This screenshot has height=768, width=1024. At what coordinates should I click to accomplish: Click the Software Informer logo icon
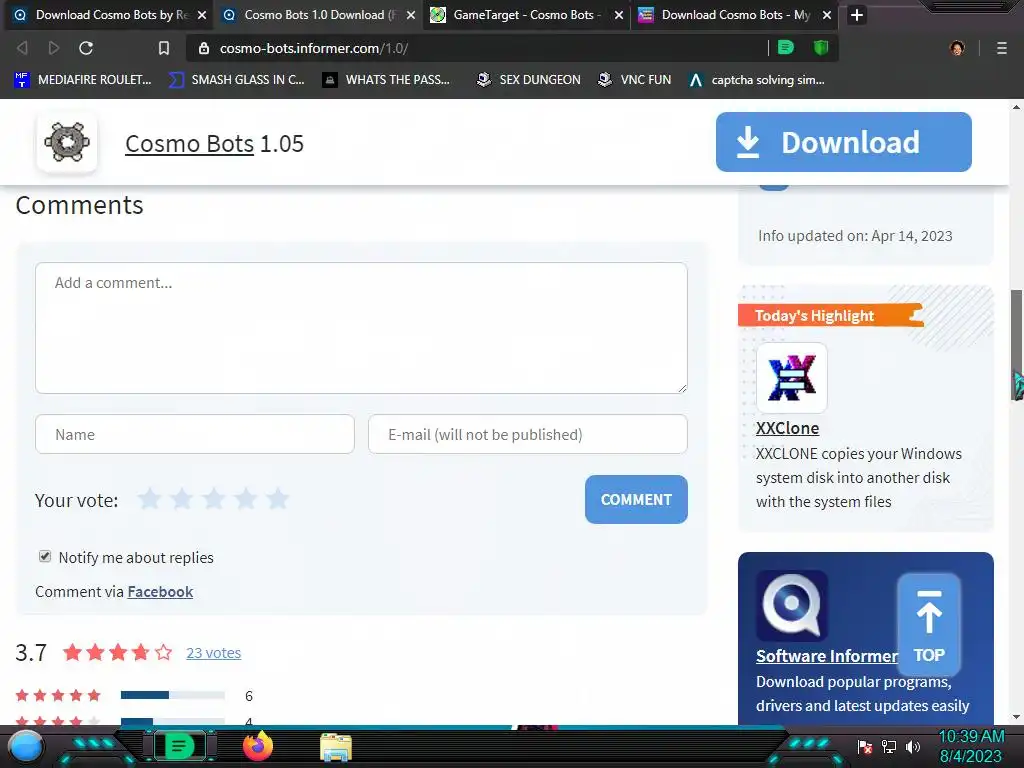pyautogui.click(x=792, y=605)
